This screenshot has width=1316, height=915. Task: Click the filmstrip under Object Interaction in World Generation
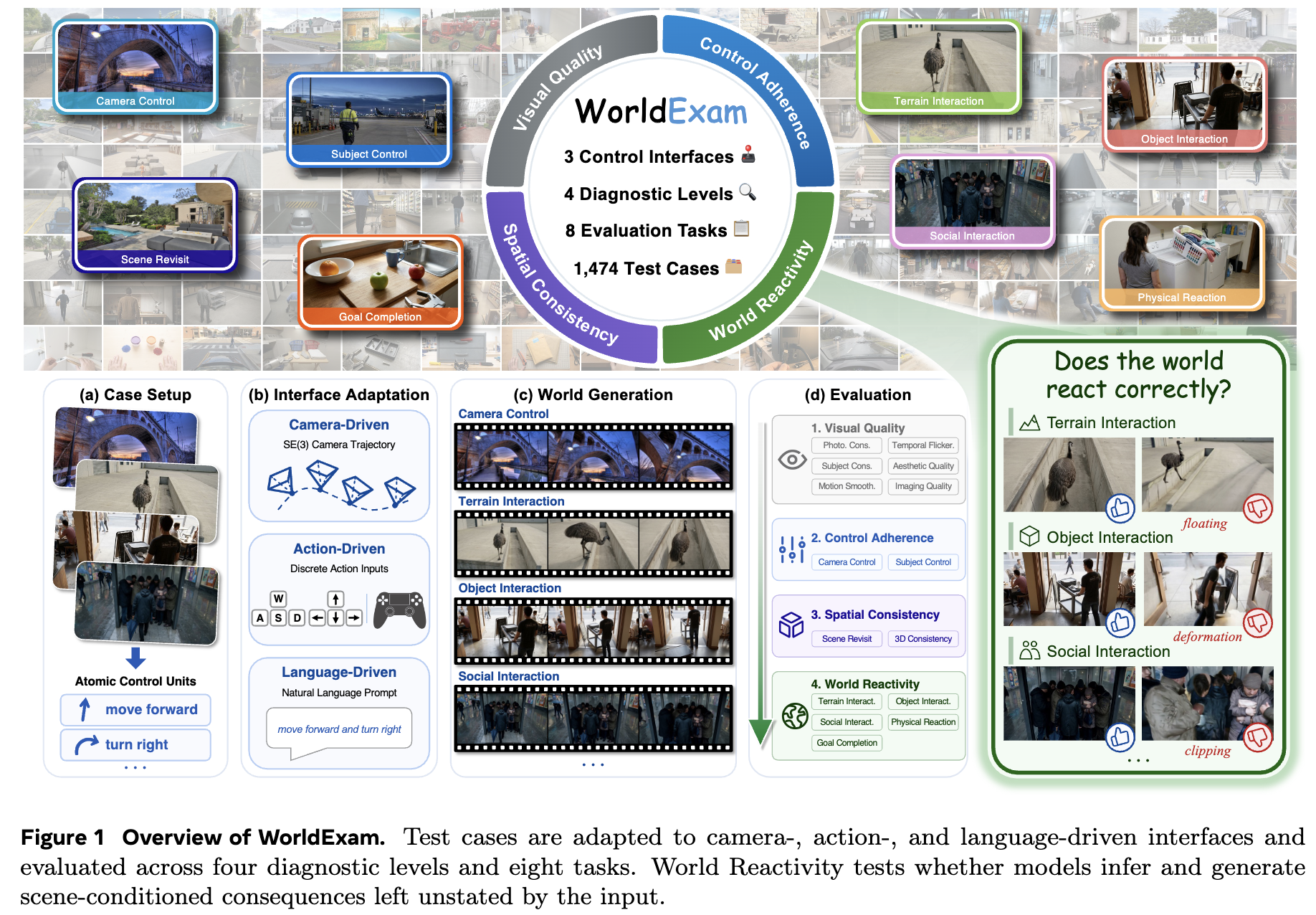tap(593, 631)
